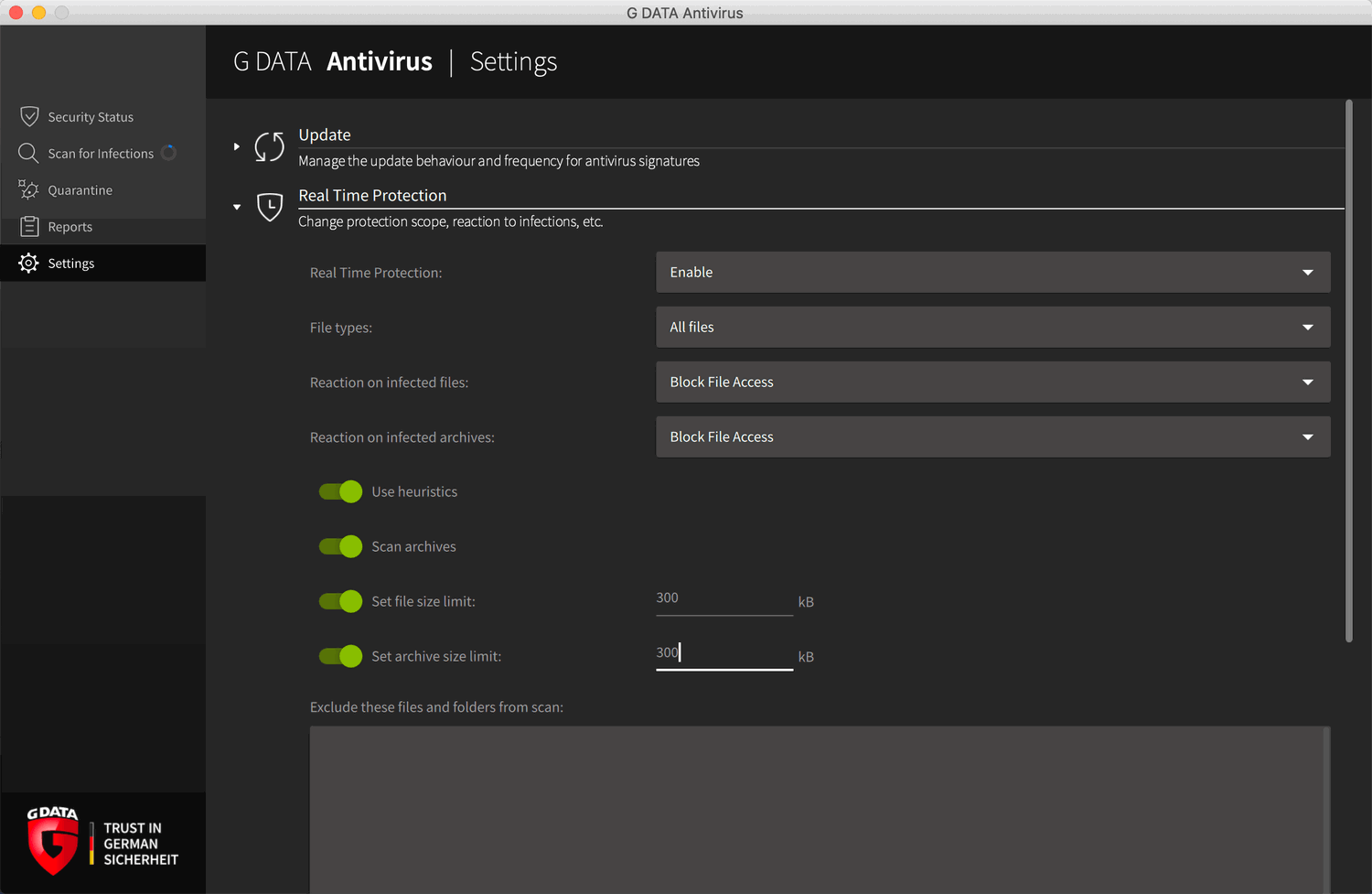Viewport: 1372px width, 894px height.
Task: Toggle the Scan archives switch
Action: pyautogui.click(x=340, y=546)
